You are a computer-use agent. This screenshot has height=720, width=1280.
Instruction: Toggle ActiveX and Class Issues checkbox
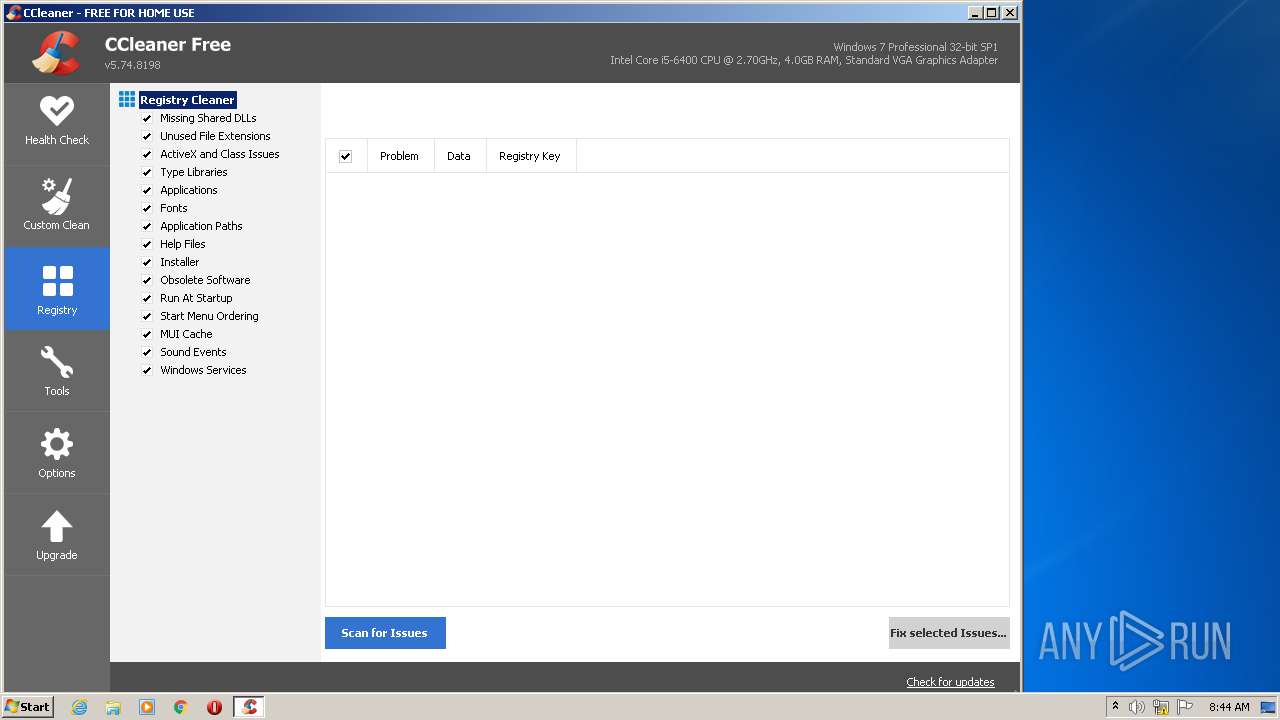pos(147,154)
